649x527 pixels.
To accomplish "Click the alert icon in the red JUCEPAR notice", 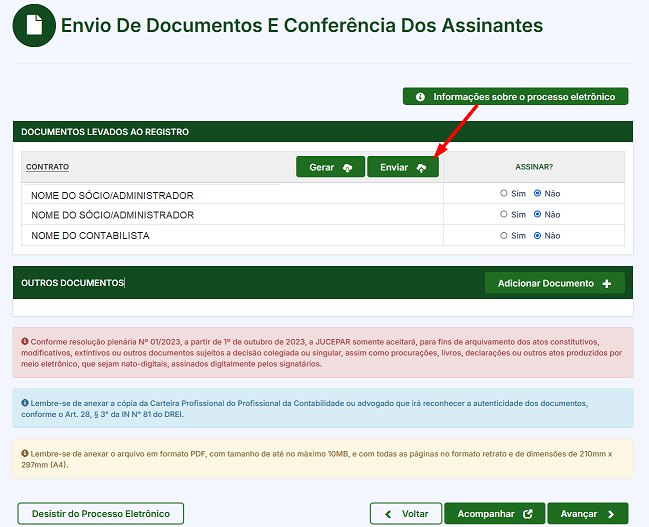I will (x=25, y=342).
